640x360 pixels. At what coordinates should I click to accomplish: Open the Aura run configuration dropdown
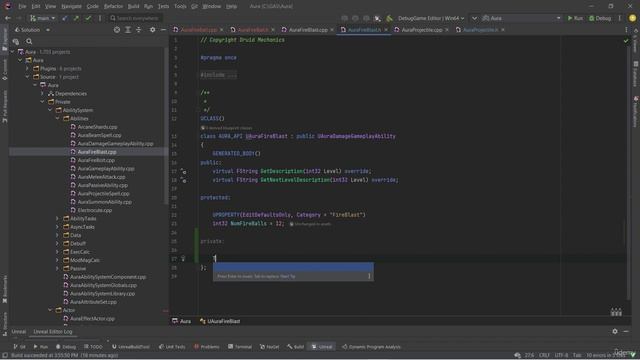(522, 18)
